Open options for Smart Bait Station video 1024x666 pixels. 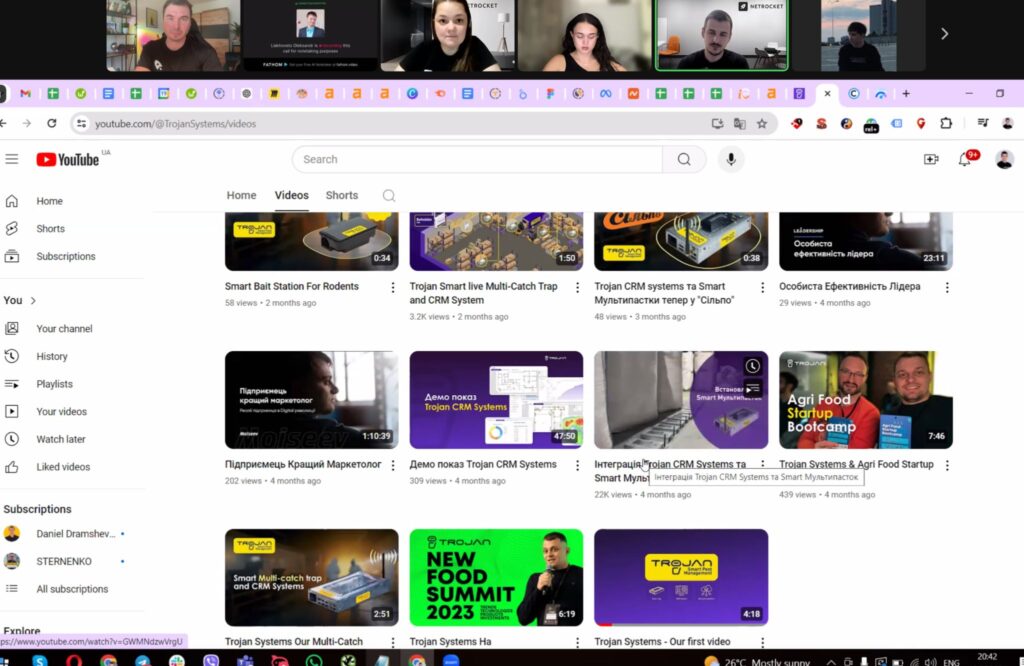(393, 287)
